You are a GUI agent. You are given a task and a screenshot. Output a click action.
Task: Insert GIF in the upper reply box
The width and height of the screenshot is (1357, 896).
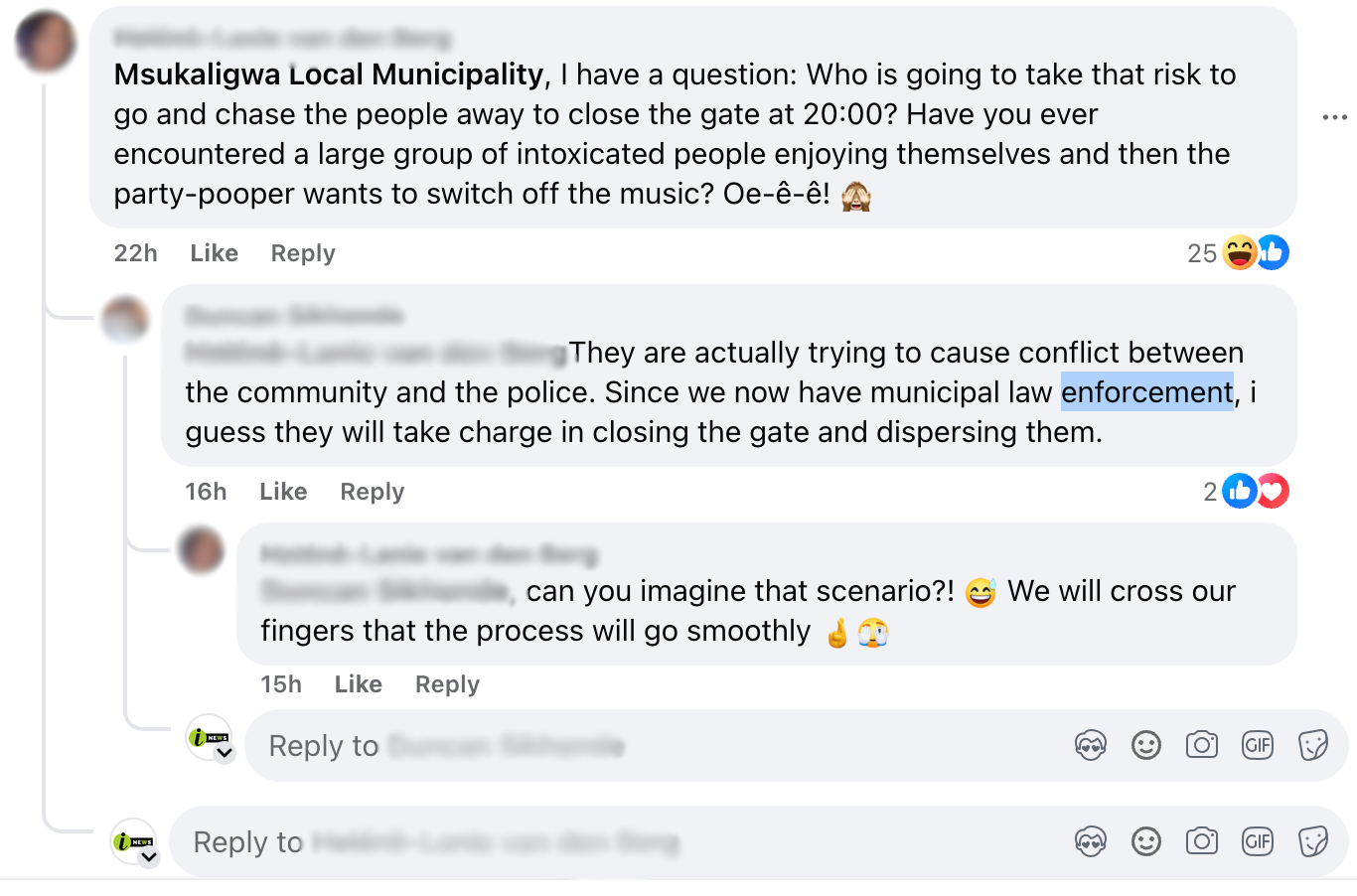1257,745
